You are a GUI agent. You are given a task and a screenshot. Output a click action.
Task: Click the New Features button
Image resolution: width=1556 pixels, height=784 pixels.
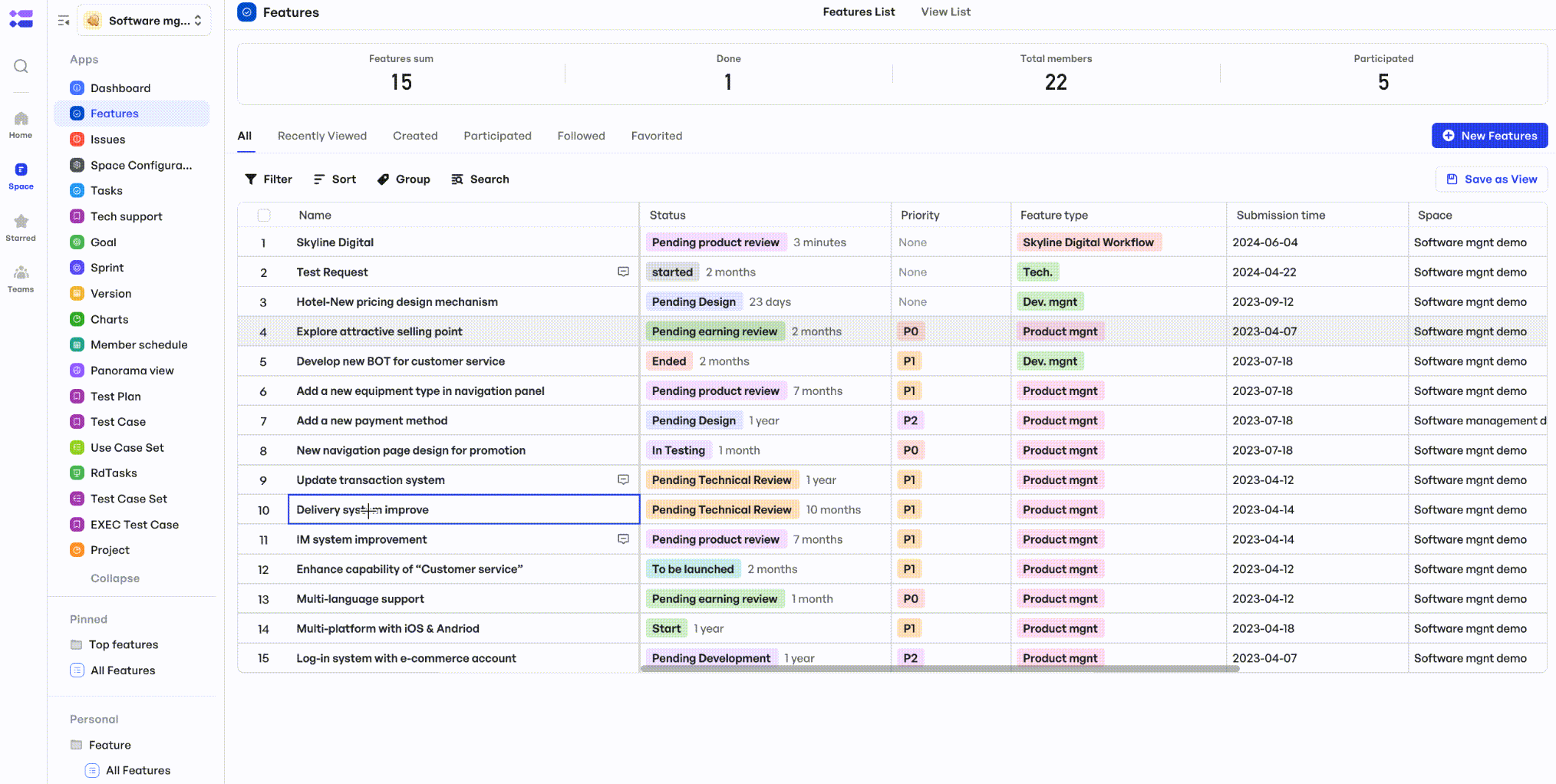click(x=1489, y=136)
